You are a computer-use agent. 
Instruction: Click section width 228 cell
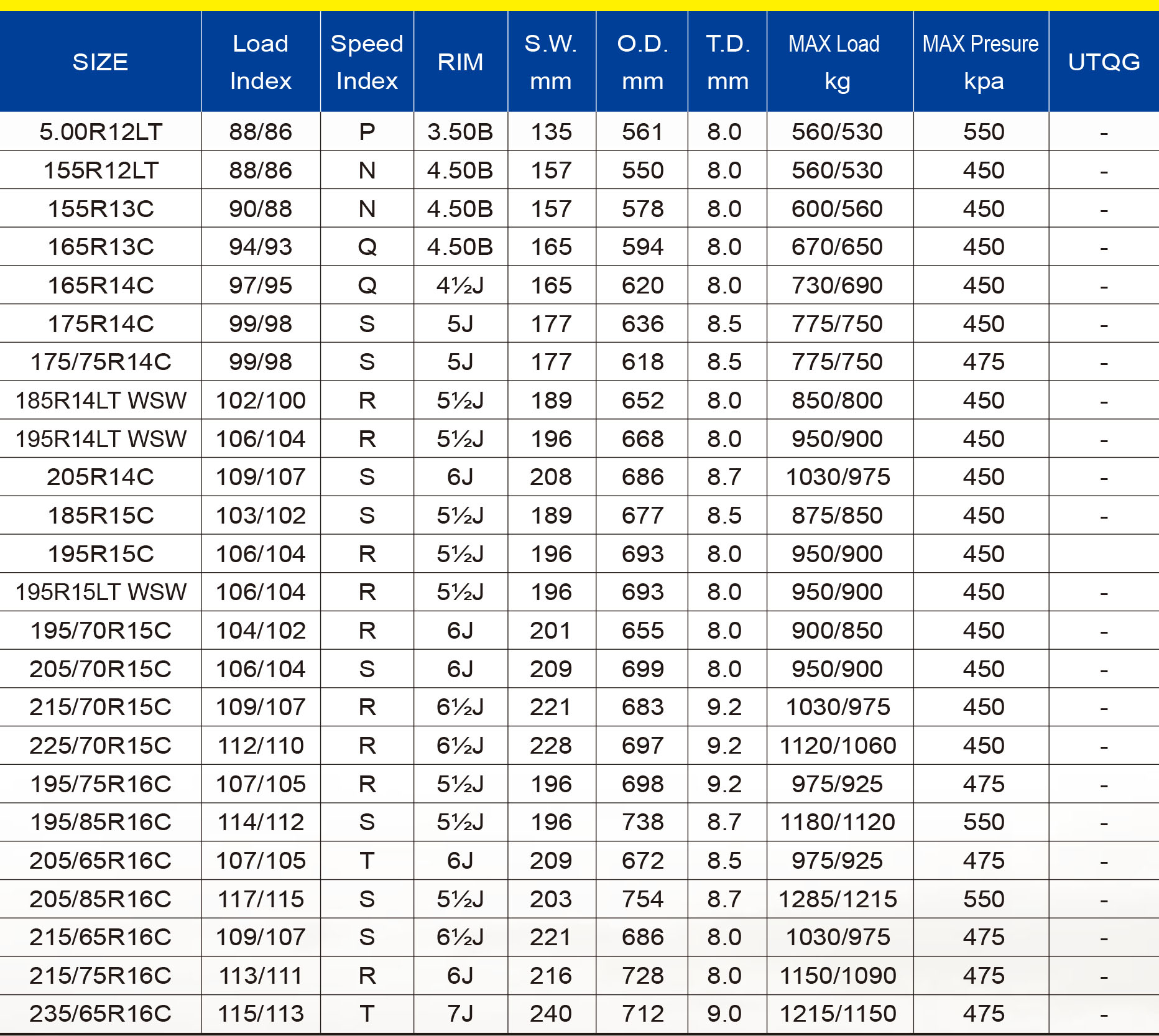(x=552, y=746)
